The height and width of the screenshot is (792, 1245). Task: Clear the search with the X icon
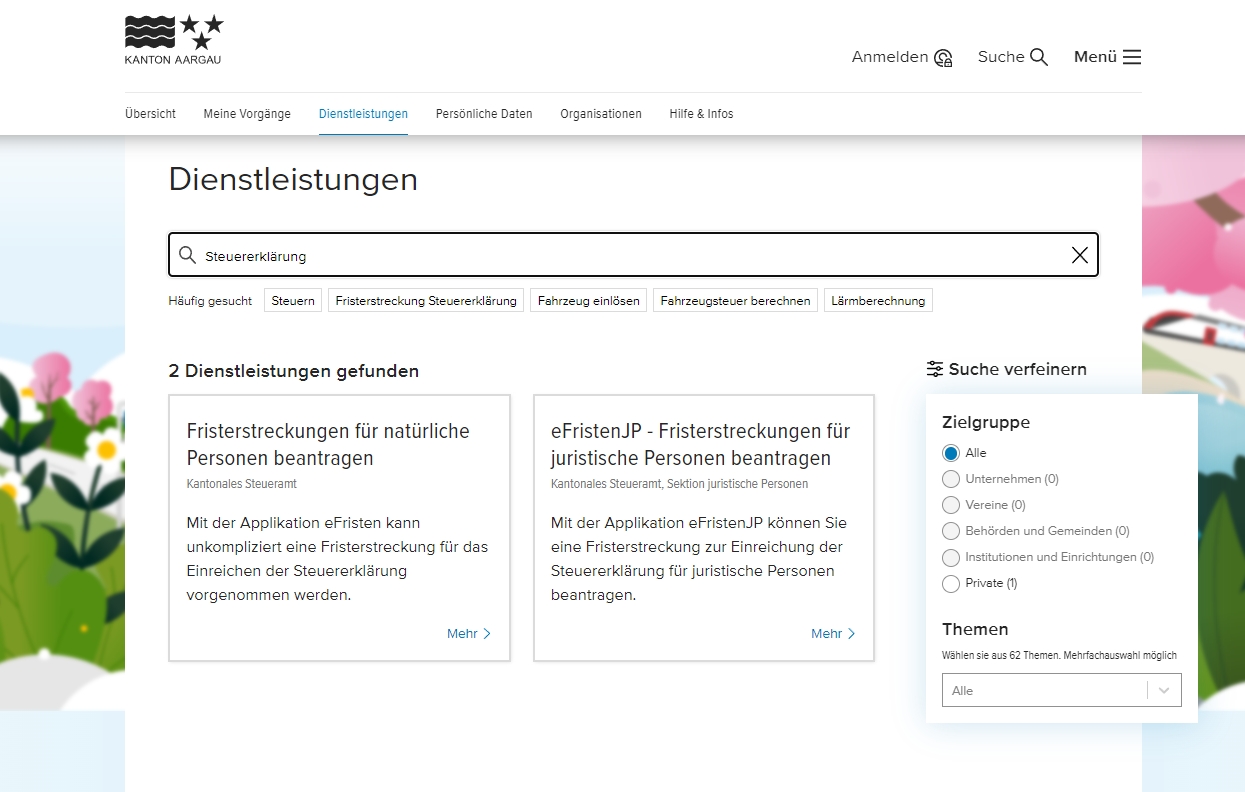pos(1080,255)
